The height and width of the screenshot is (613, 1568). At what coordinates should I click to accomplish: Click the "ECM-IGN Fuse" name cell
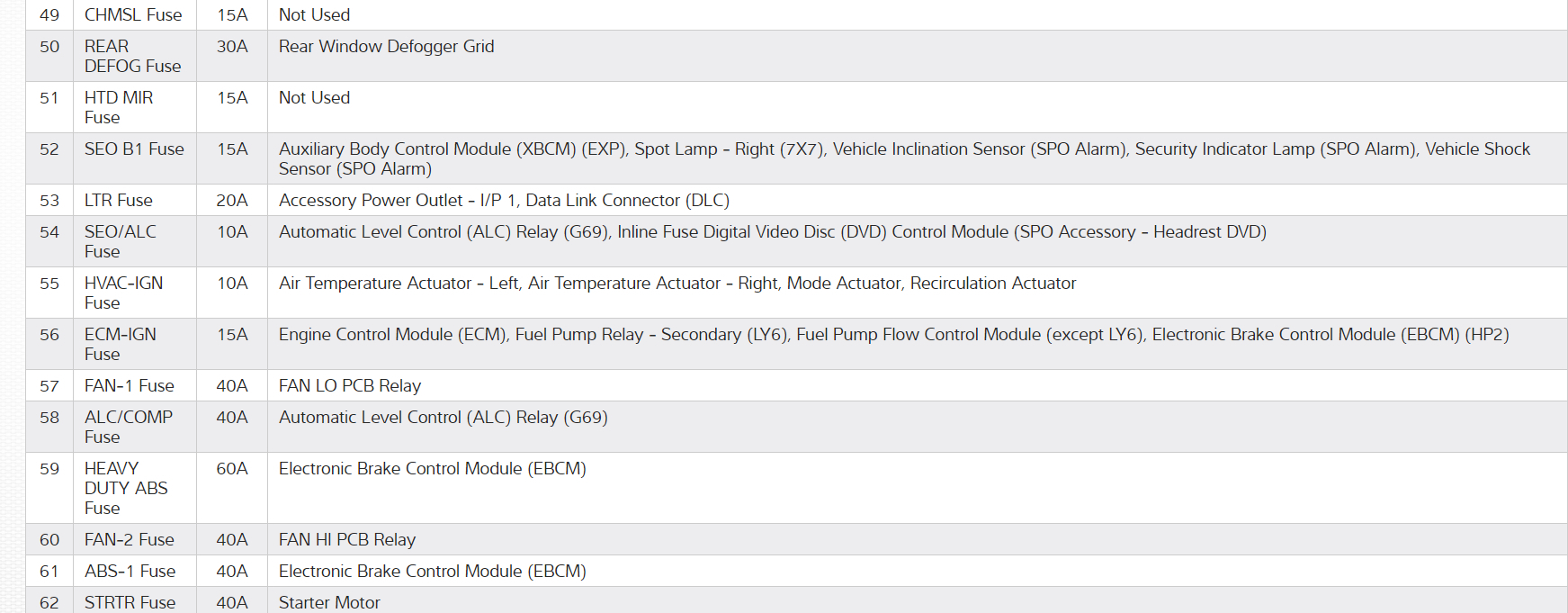coord(121,344)
